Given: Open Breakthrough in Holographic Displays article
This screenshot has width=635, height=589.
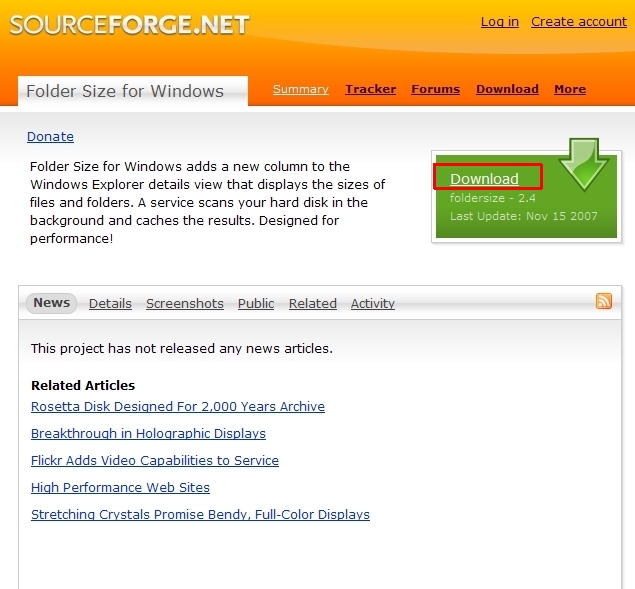Looking at the screenshot, I should [148, 433].
